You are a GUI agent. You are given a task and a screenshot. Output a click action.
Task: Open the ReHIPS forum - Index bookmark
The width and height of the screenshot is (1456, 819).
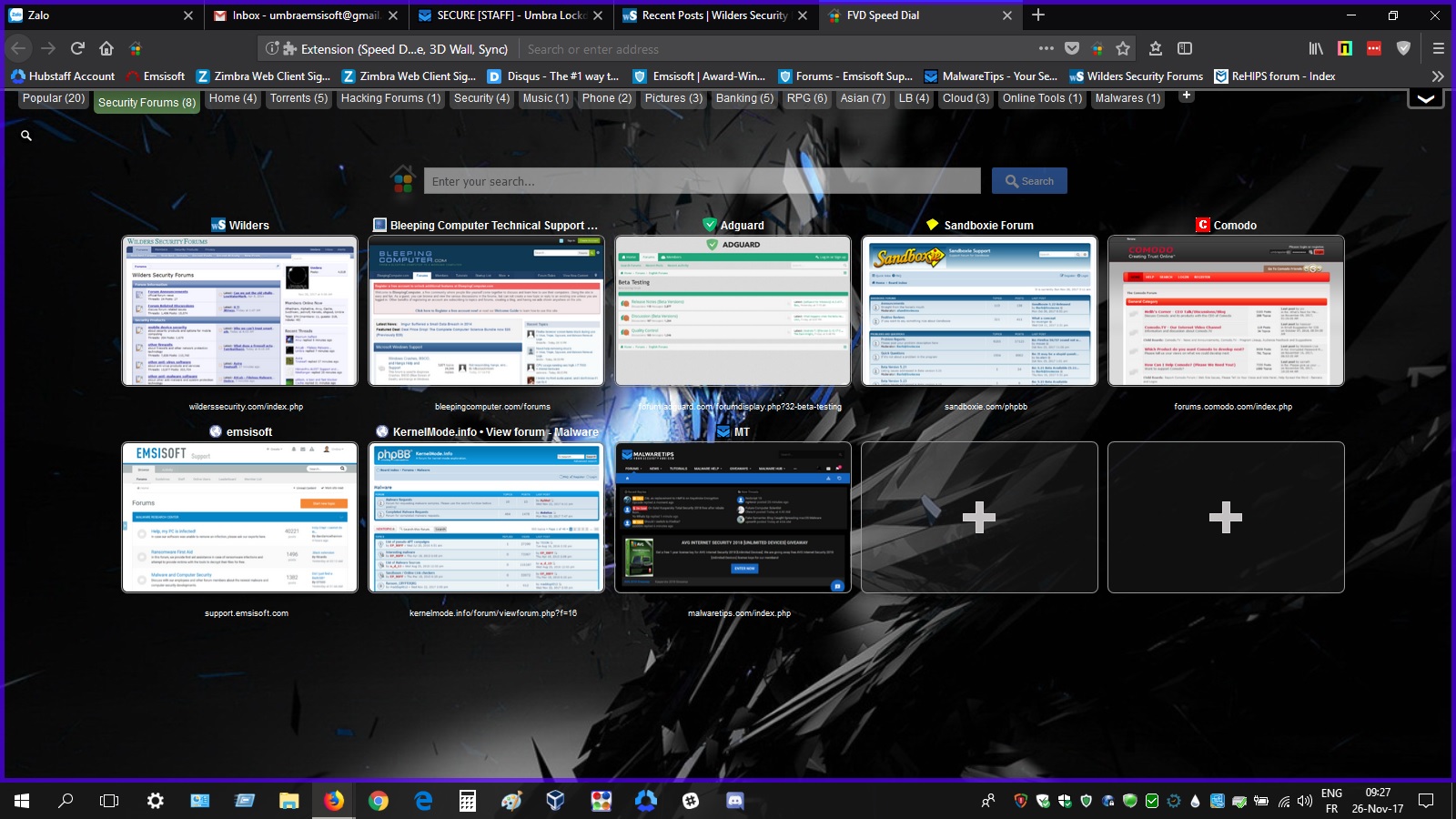point(1275,76)
